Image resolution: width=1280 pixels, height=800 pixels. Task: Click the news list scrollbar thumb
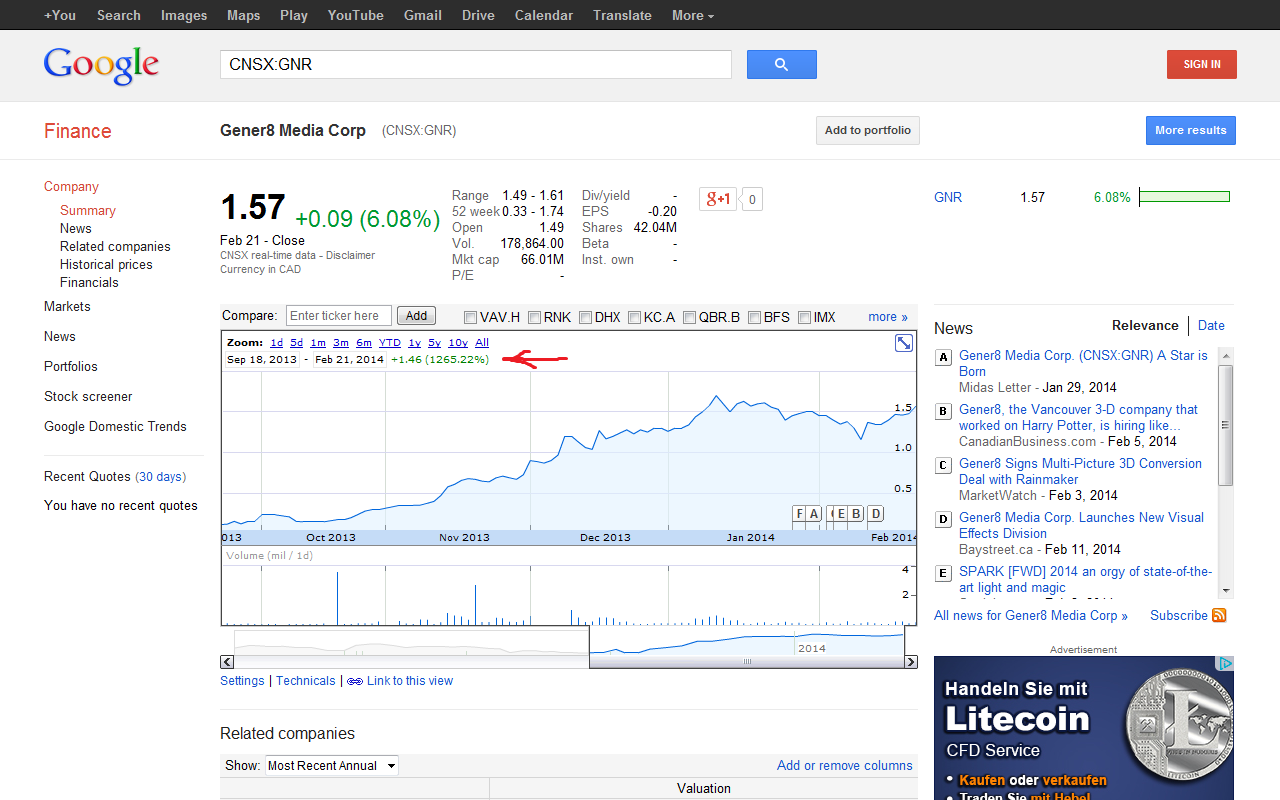coord(1226,425)
